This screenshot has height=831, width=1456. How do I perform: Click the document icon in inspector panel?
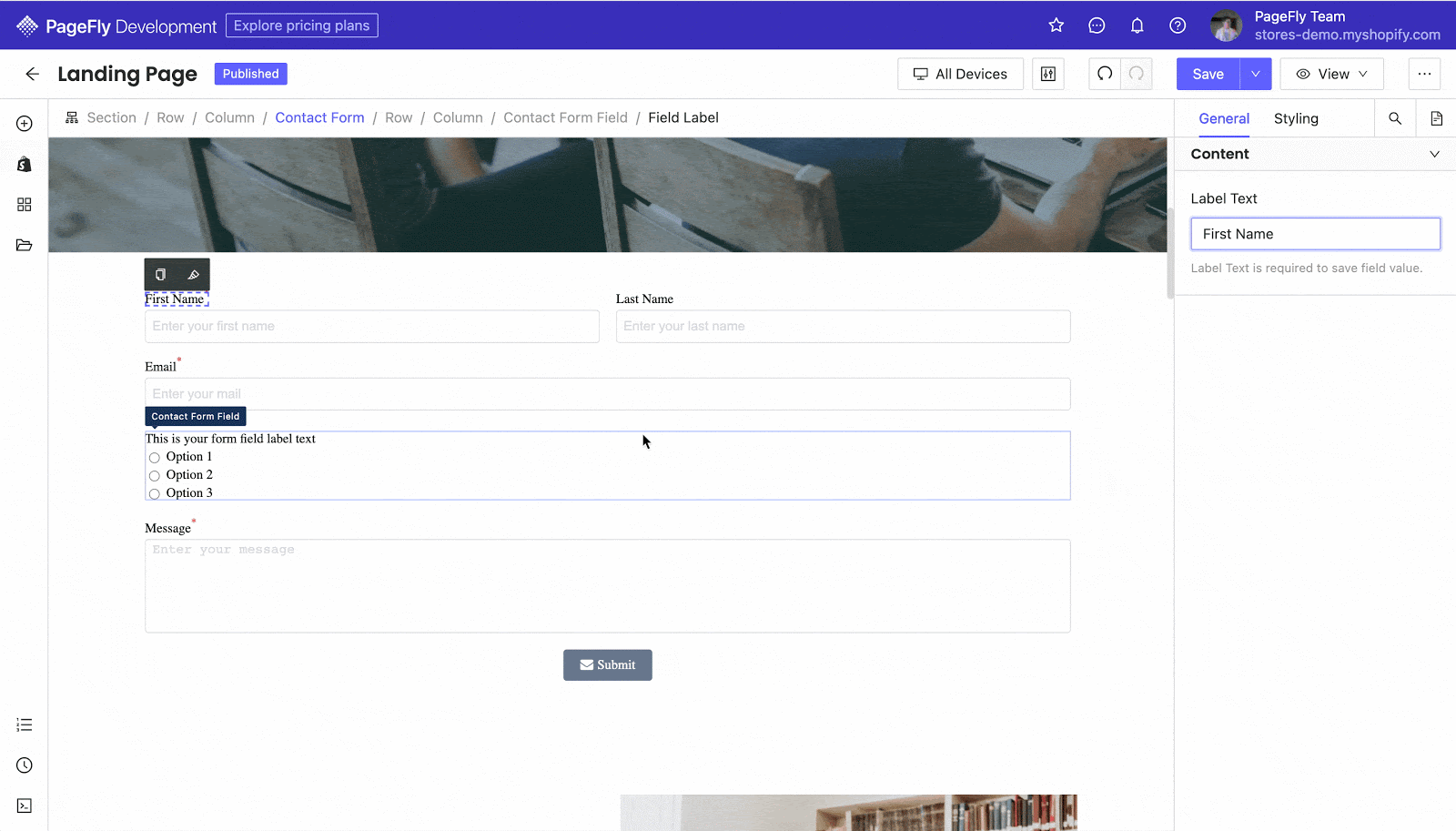coord(1437,118)
